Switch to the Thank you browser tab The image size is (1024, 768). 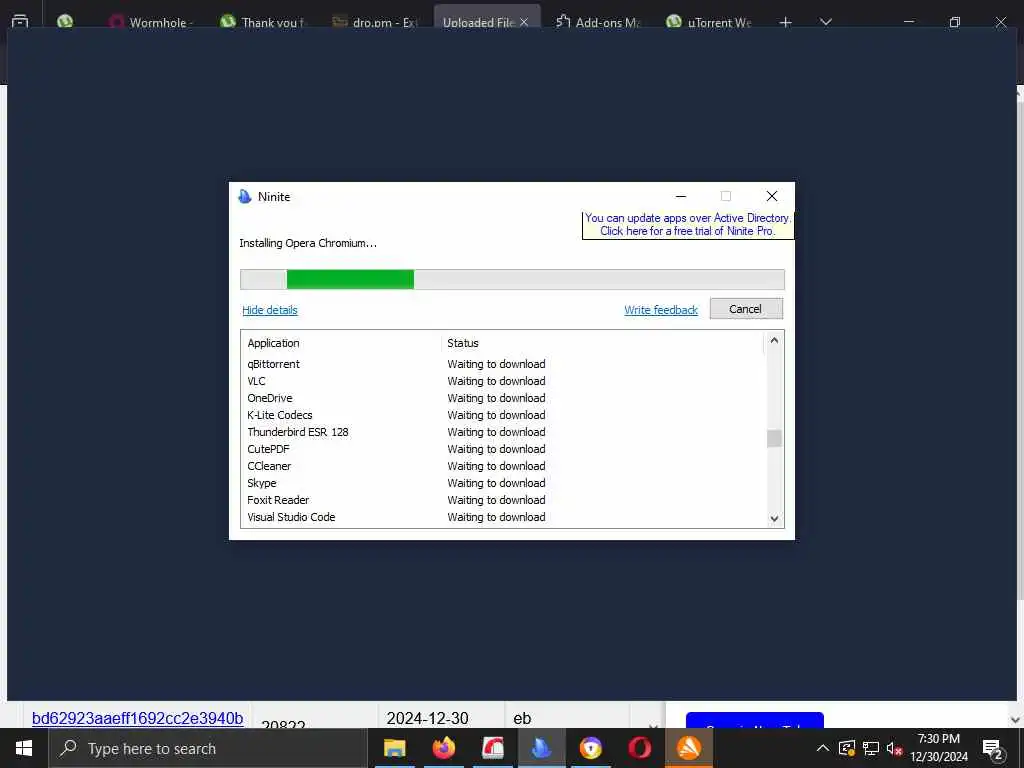(263, 22)
